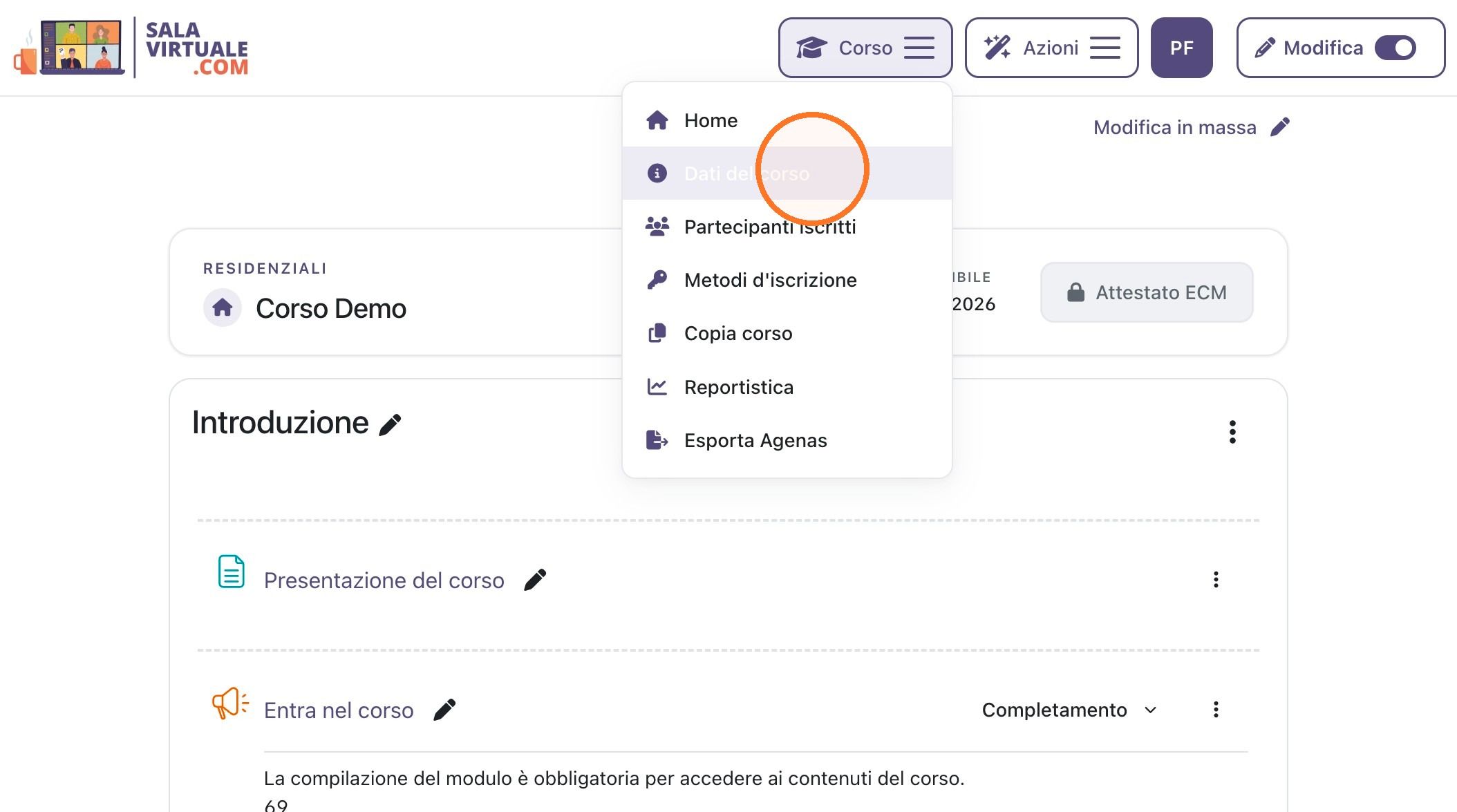Open Presentazione del corso three-dot menu
This screenshot has height=812, width=1457.
tap(1216, 580)
